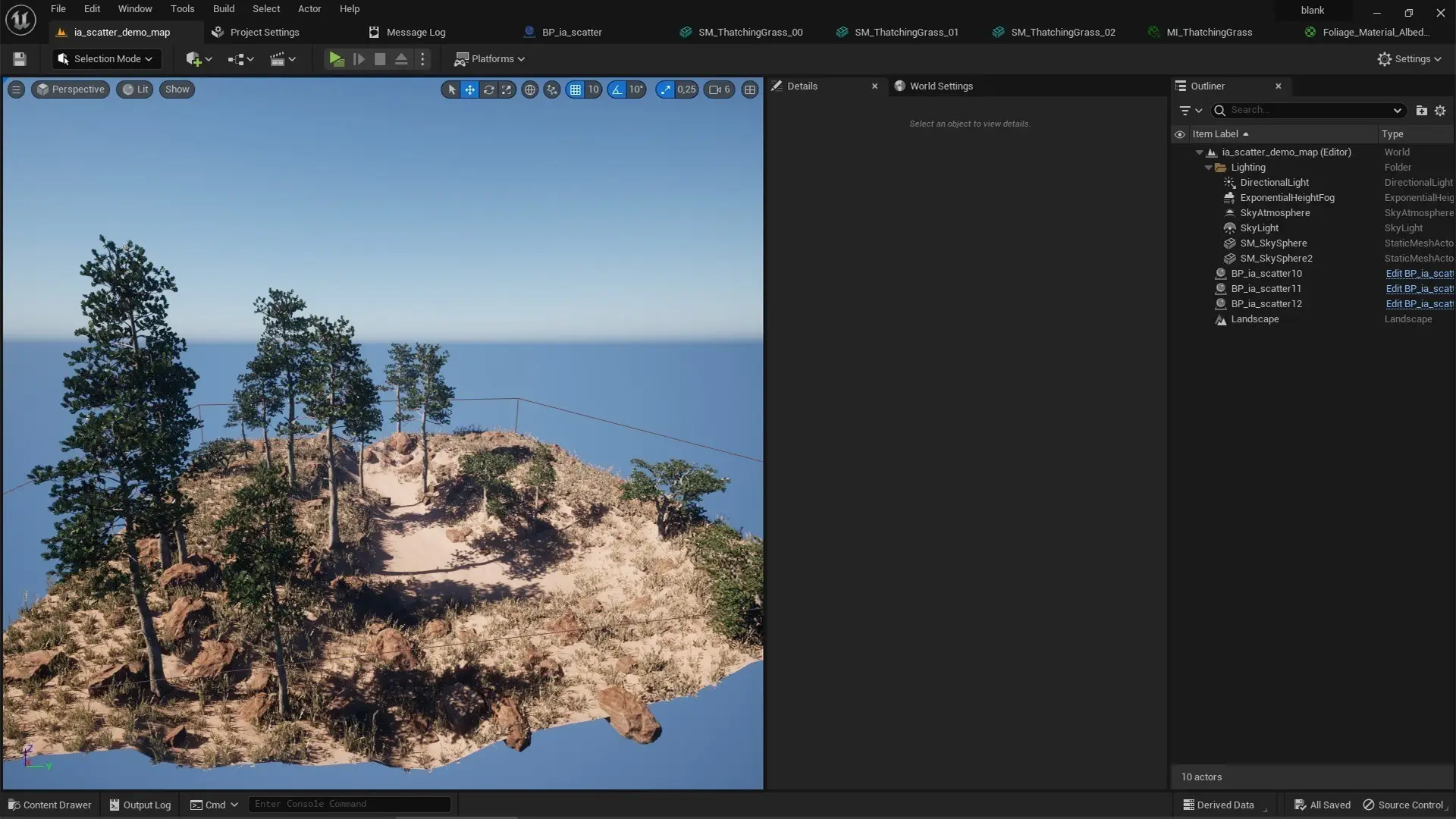Activate the rotate tool in the viewport
The height and width of the screenshot is (819, 1456).
point(488,89)
